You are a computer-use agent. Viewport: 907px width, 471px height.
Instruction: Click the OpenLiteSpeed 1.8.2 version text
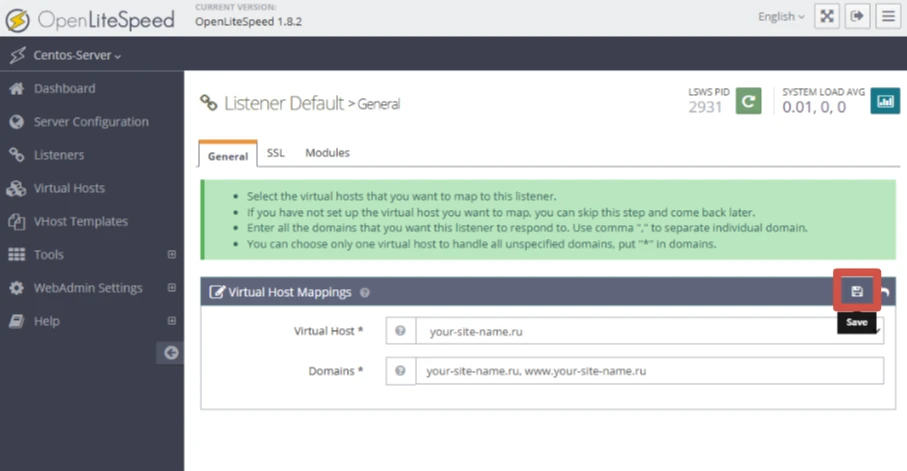point(248,22)
